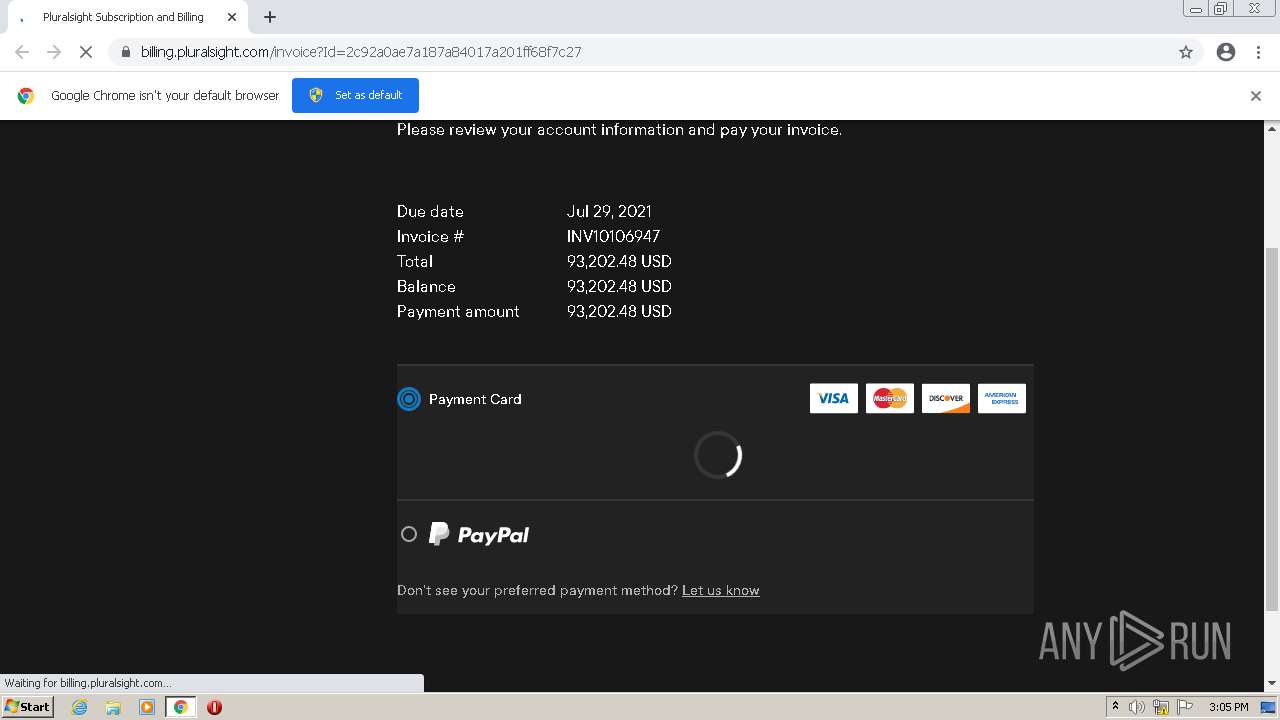Go forward in browser history
This screenshot has height=720, width=1280.
[54, 52]
